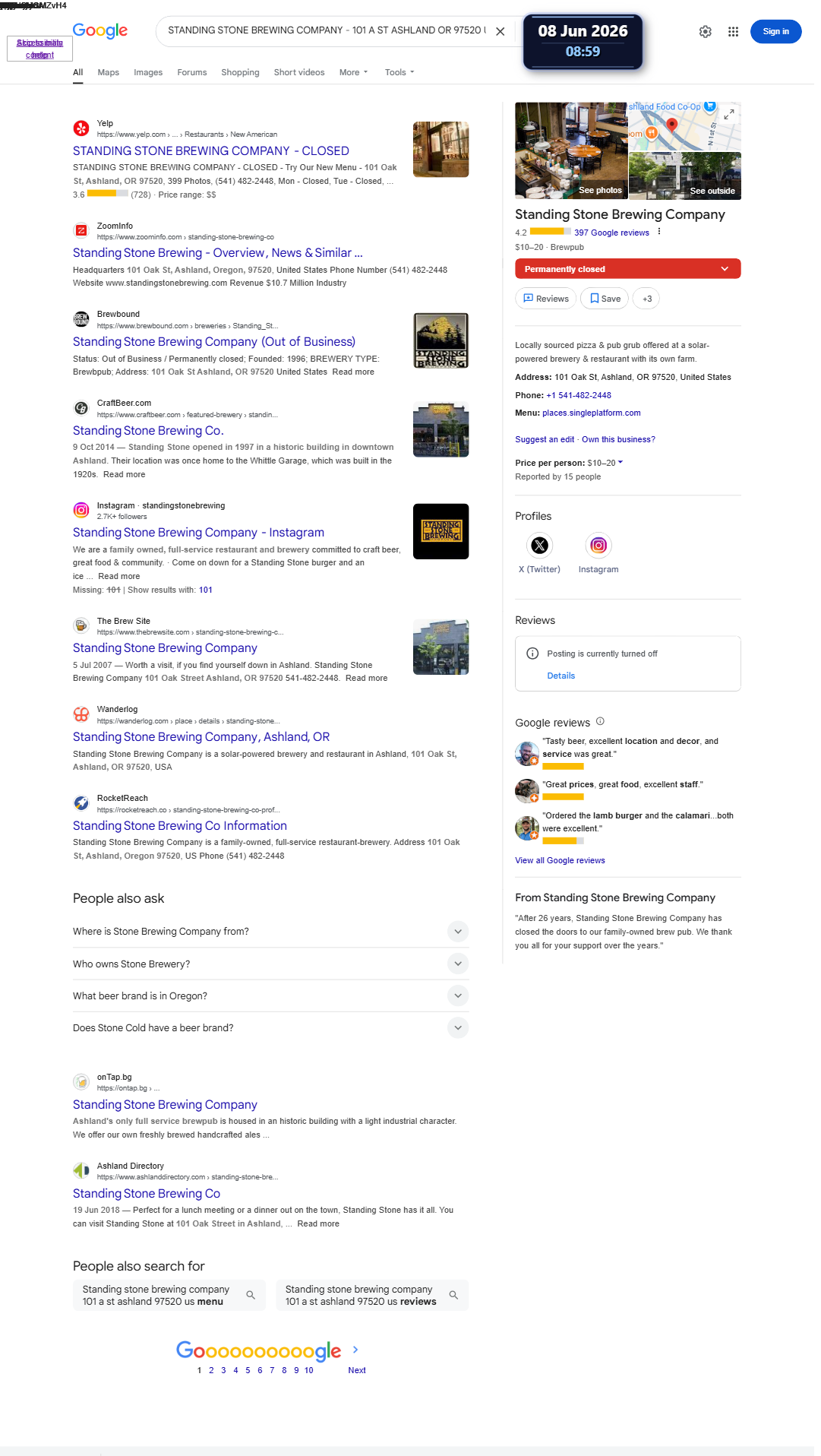The width and height of the screenshot is (821, 1456).
Task: Go to results page 2
Action: tap(211, 1370)
